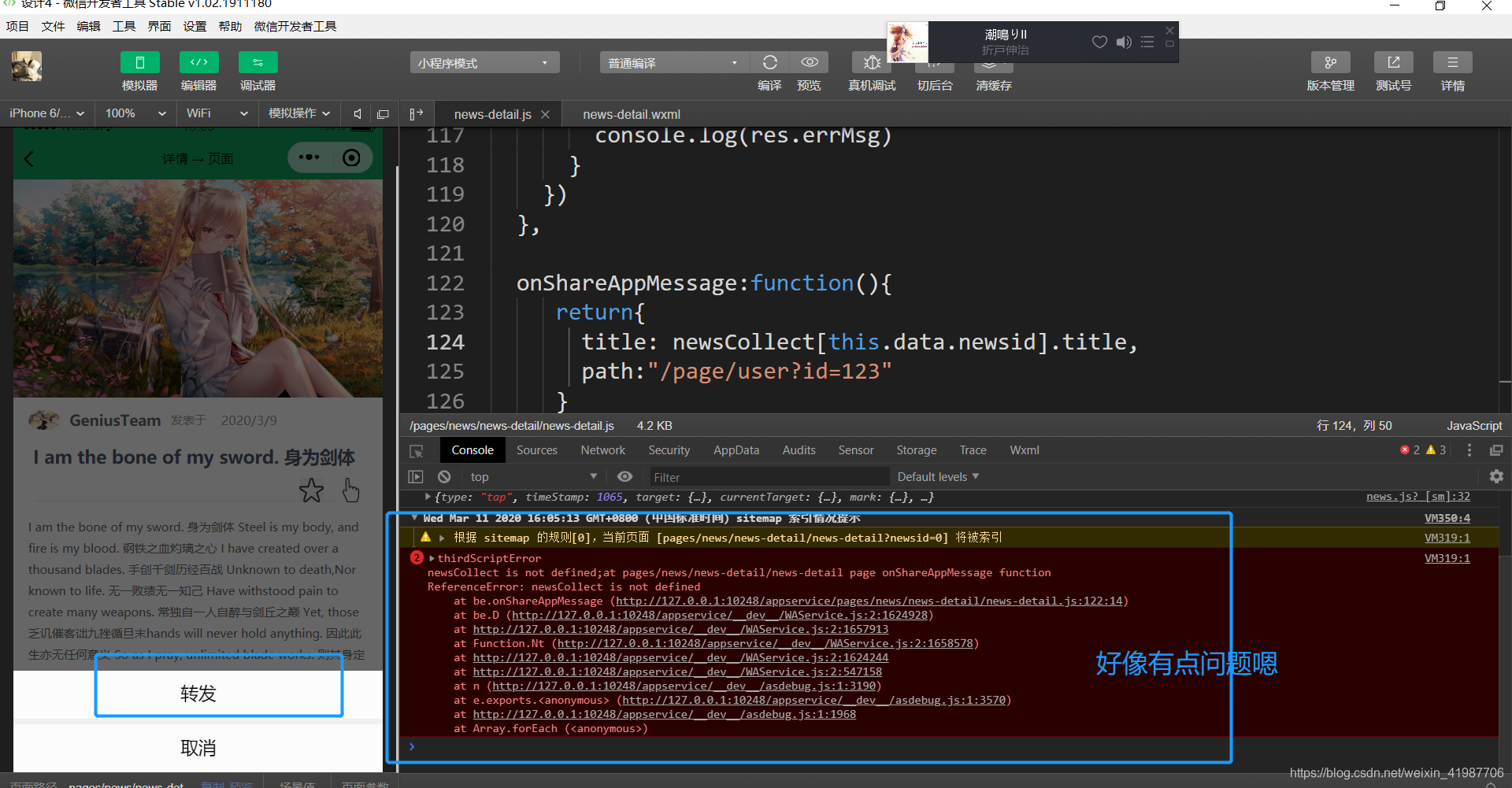Viewport: 1512px width, 788px height.
Task: Mute simulator sound icon
Action: coord(357,113)
